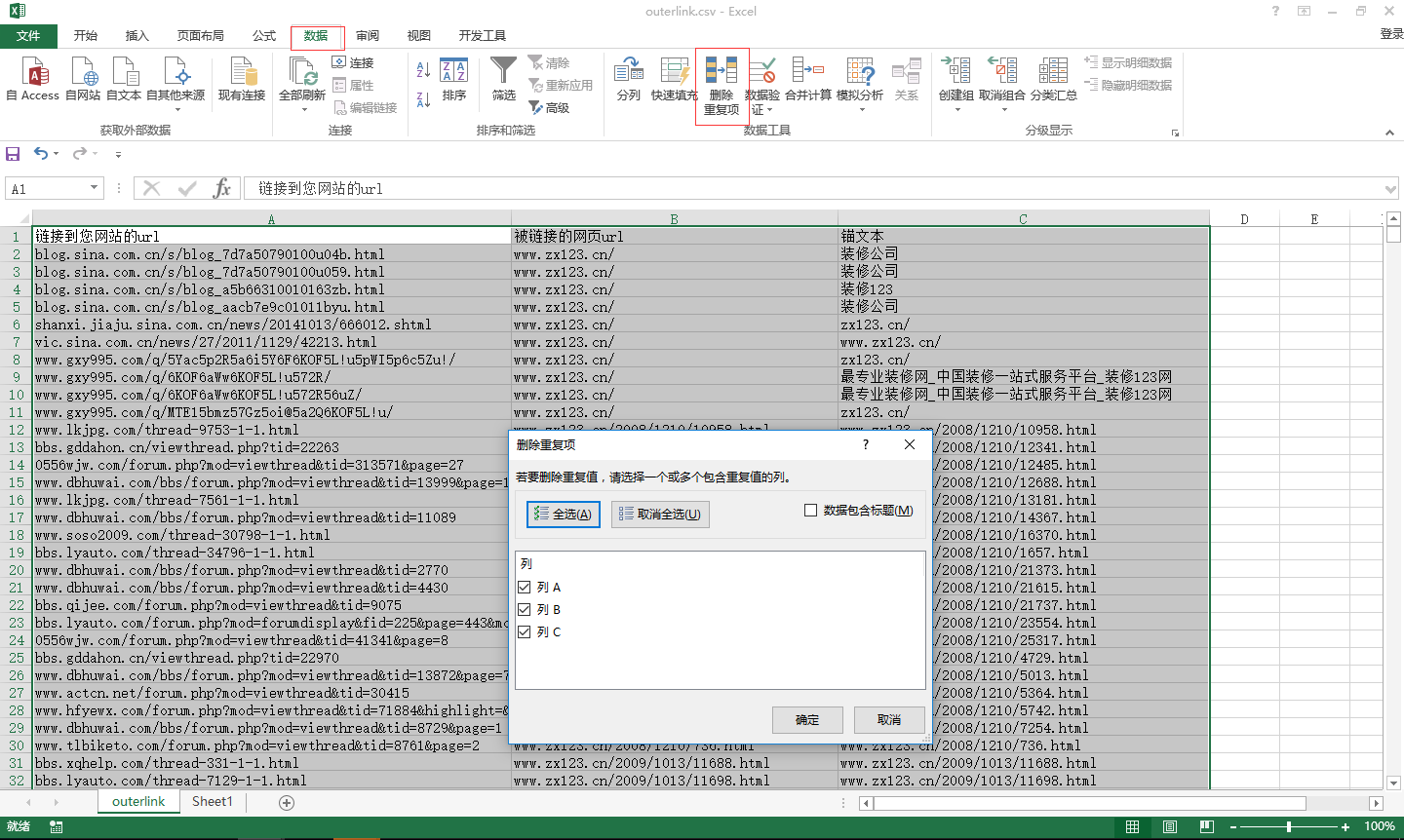
Task: Click the 排序 sort icon
Action: coord(454,72)
